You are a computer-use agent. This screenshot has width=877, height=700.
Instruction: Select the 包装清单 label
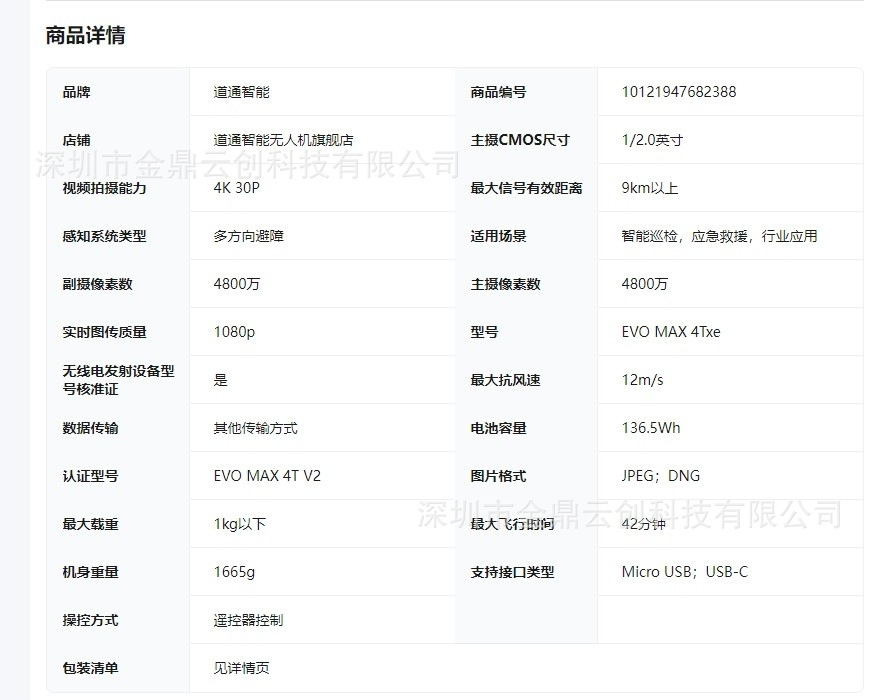click(x=91, y=669)
